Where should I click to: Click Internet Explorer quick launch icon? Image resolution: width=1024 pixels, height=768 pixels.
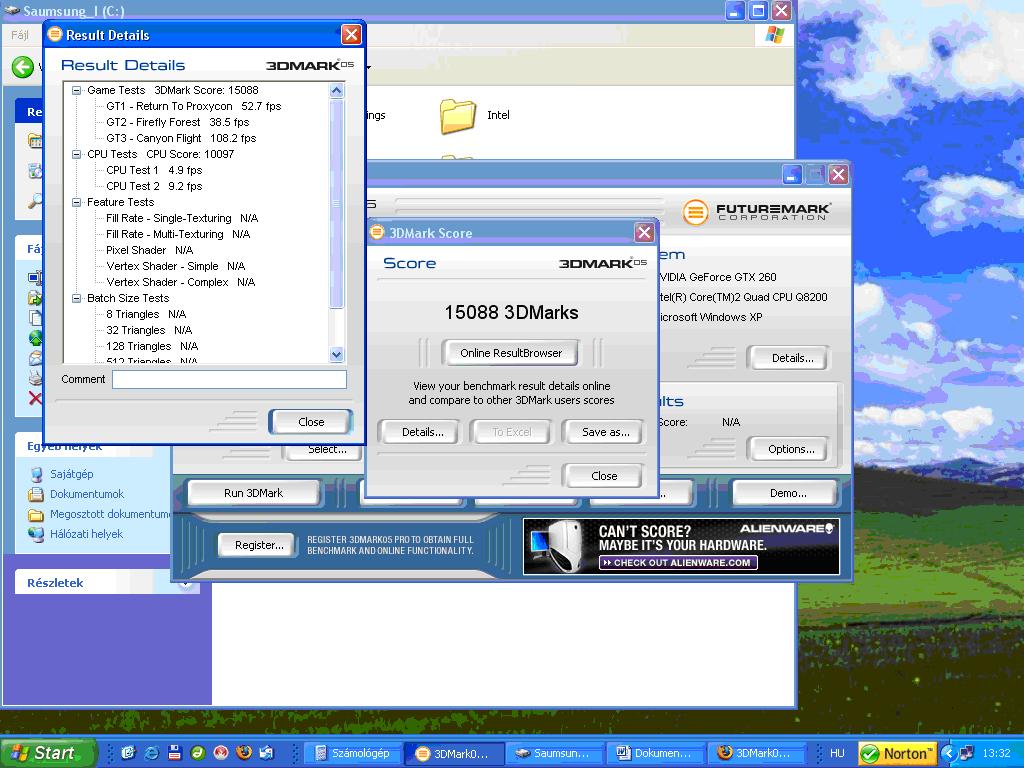coord(152,753)
